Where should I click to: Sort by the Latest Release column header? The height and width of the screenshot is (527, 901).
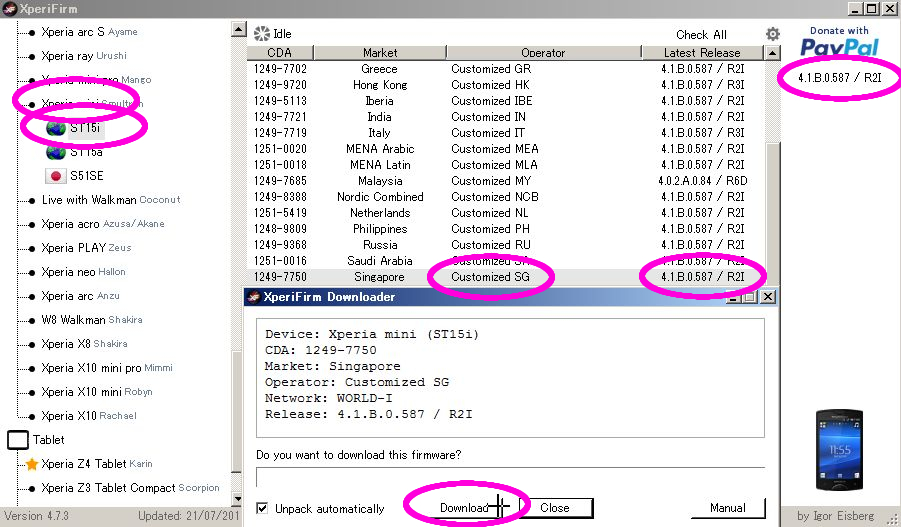coord(702,53)
